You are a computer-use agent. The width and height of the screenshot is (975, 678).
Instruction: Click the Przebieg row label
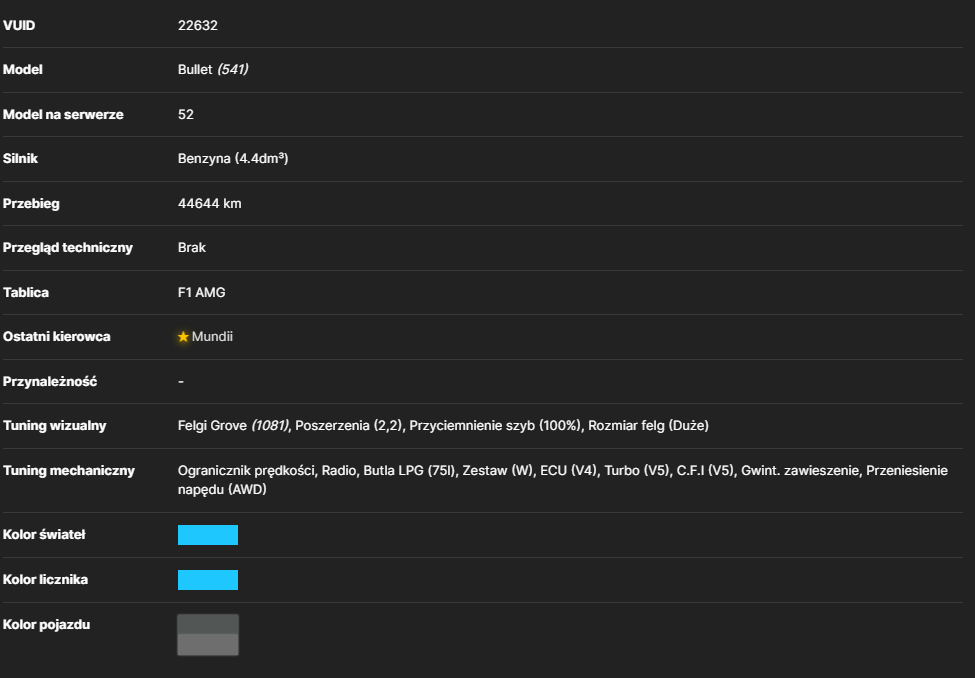pyautogui.click(x=31, y=203)
